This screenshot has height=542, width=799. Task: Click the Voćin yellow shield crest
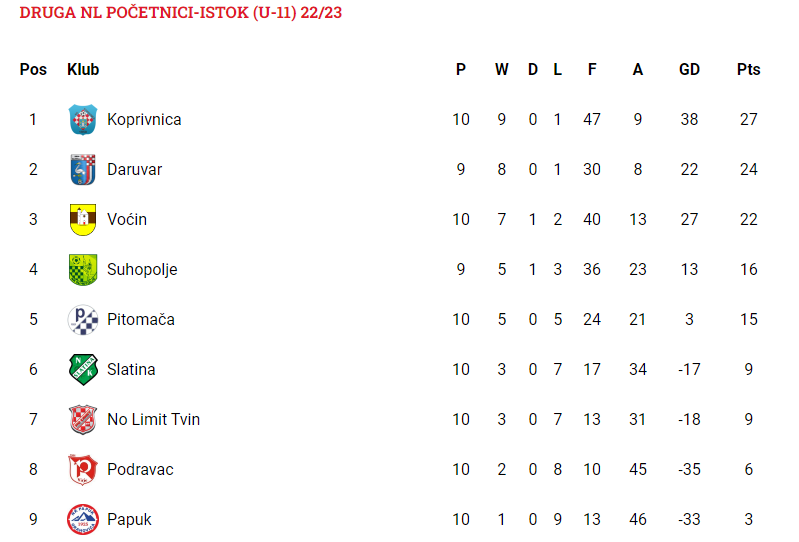pyautogui.click(x=83, y=220)
